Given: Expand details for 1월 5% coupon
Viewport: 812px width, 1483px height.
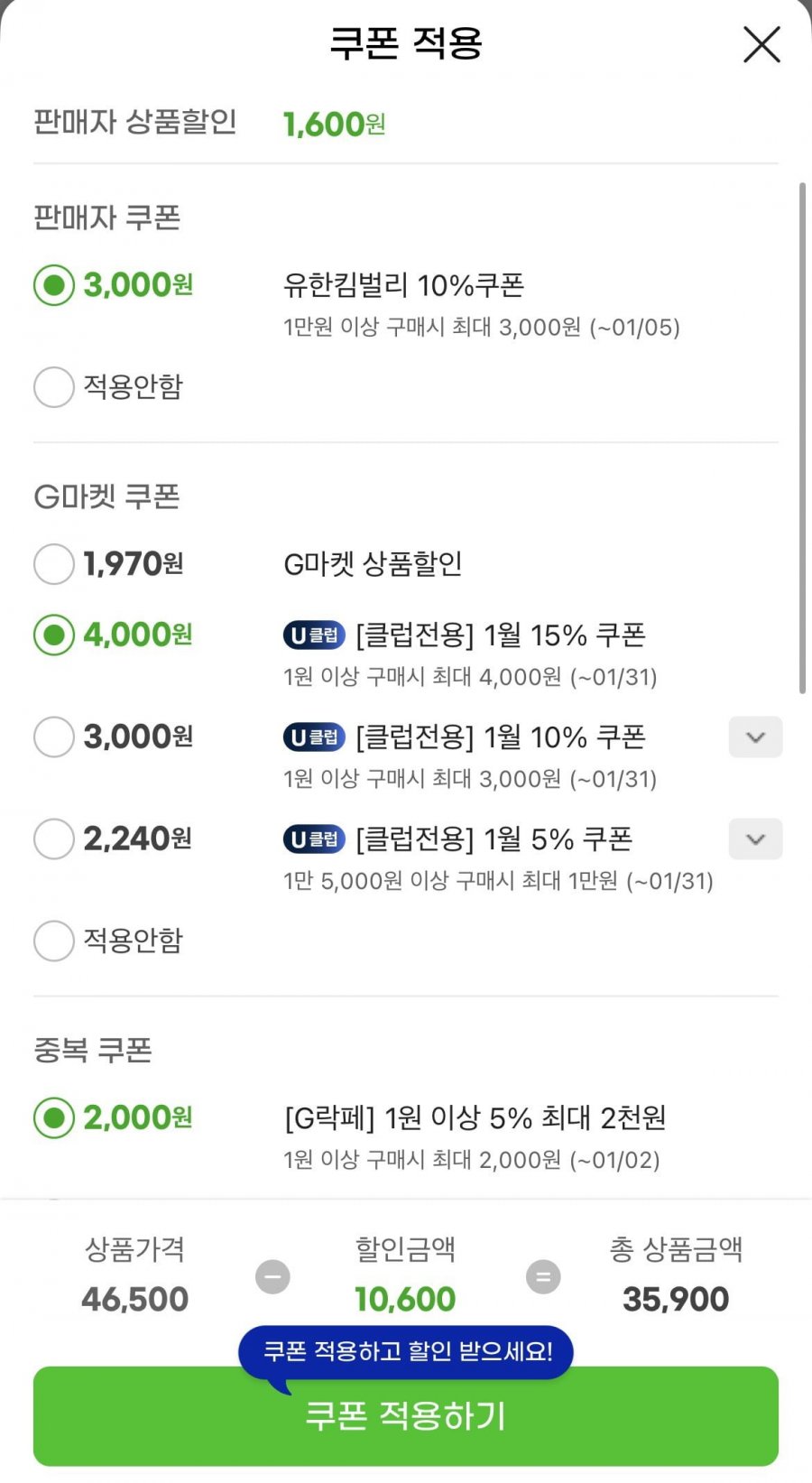Looking at the screenshot, I should click(755, 839).
